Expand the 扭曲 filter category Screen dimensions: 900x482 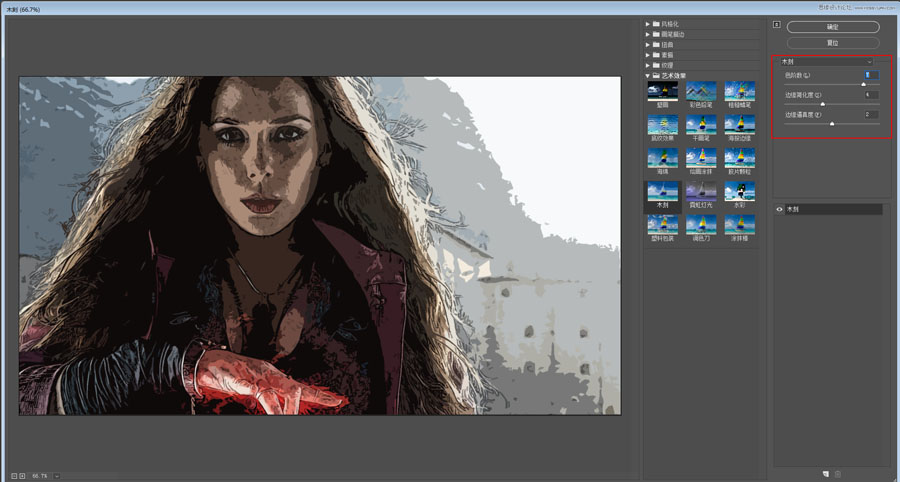click(648, 45)
